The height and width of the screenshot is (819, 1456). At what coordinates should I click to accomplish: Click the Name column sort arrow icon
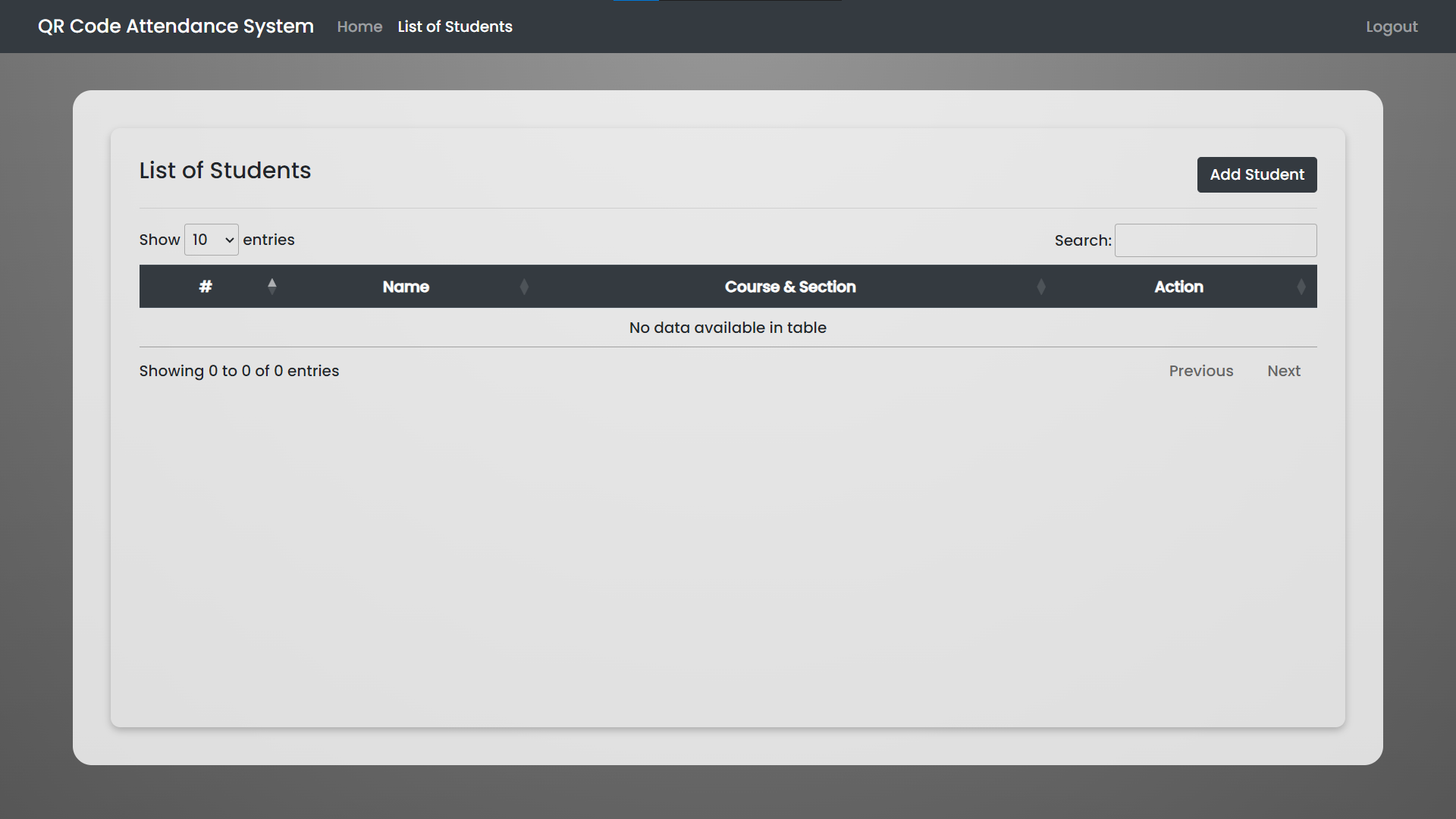pos(524,287)
